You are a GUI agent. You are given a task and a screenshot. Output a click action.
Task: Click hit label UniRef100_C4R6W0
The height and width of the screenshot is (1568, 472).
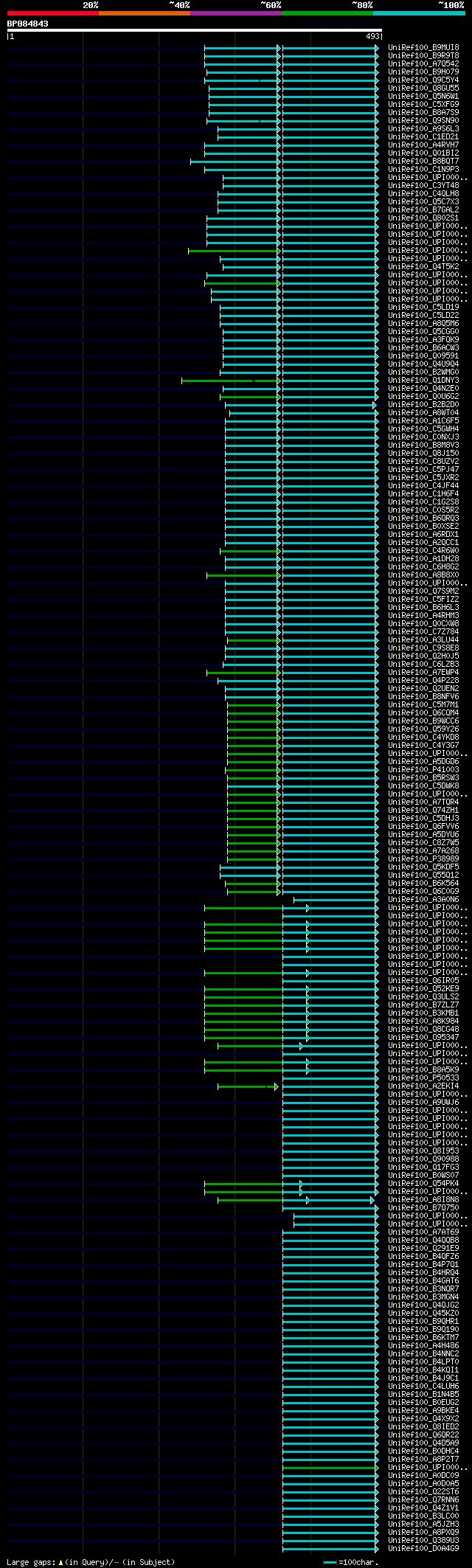(x=423, y=550)
